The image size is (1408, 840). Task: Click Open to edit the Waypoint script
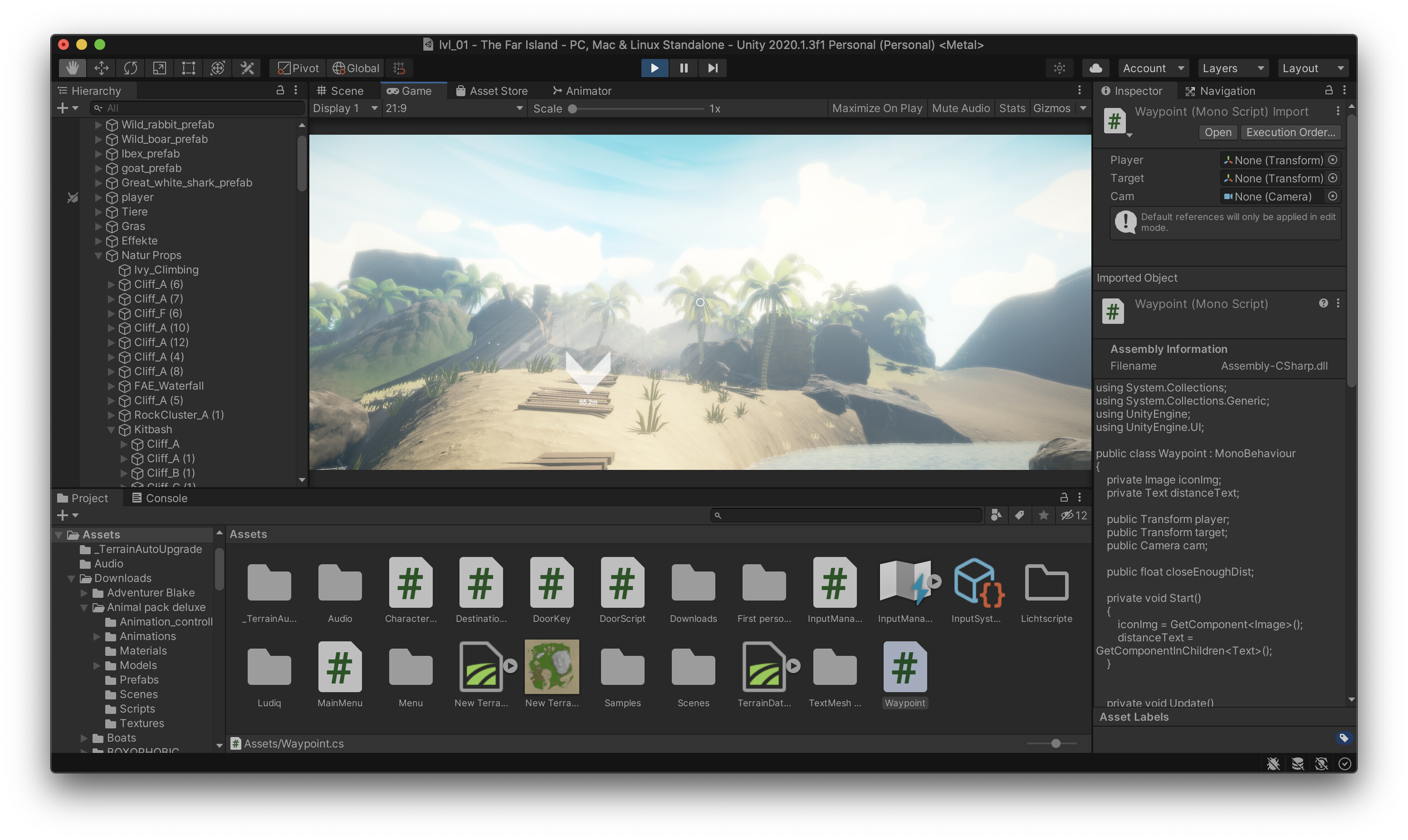[x=1218, y=132]
